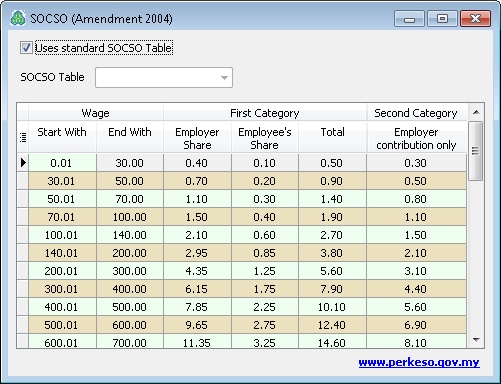Minimize the SOCSO window

point(409,19)
